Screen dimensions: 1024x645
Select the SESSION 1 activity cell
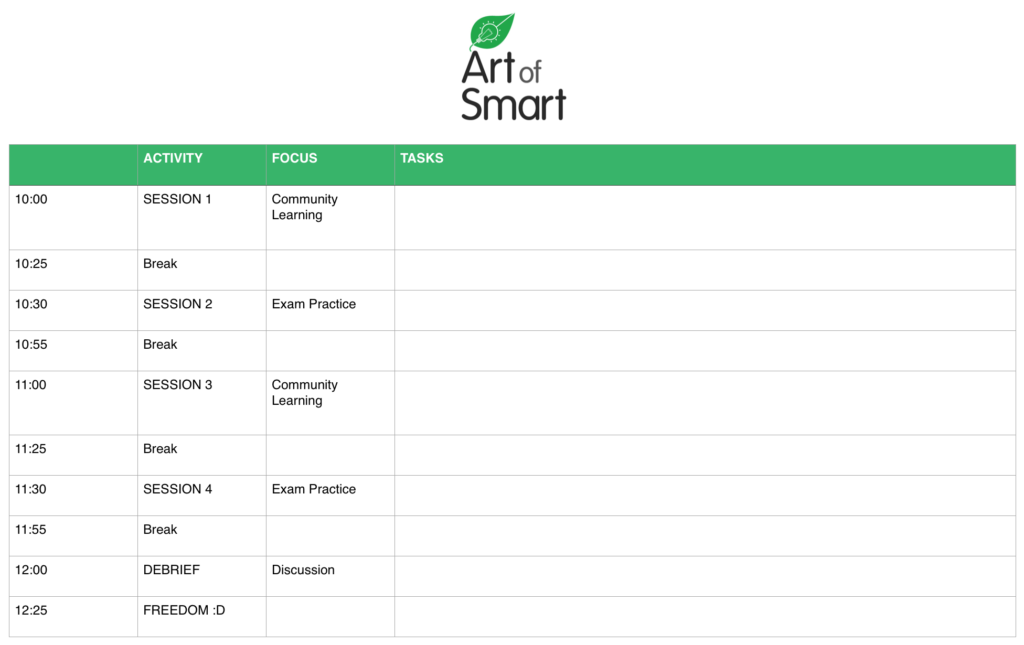(x=178, y=200)
